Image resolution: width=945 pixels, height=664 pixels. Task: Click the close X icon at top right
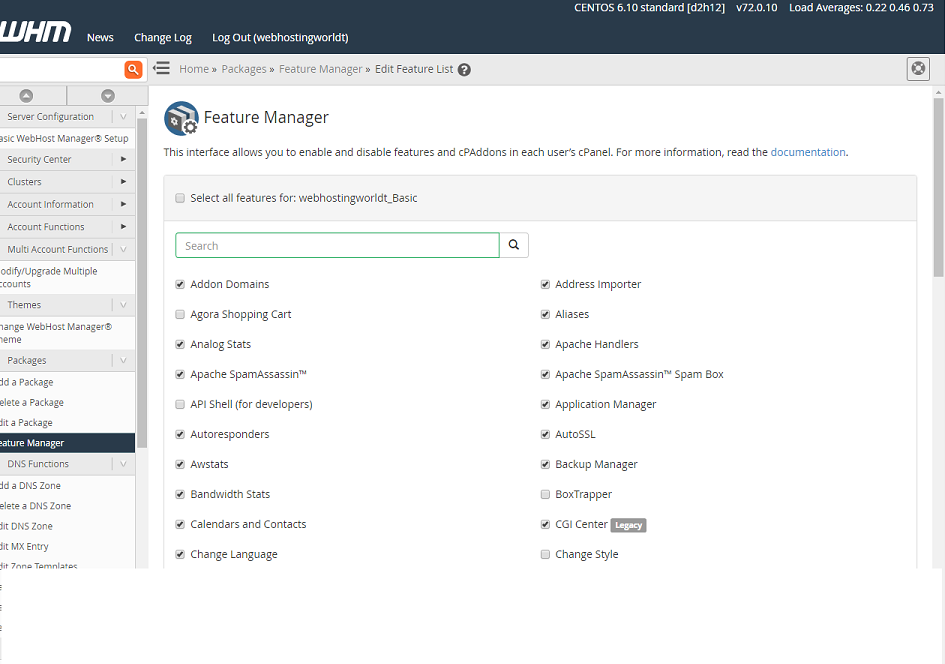(918, 68)
